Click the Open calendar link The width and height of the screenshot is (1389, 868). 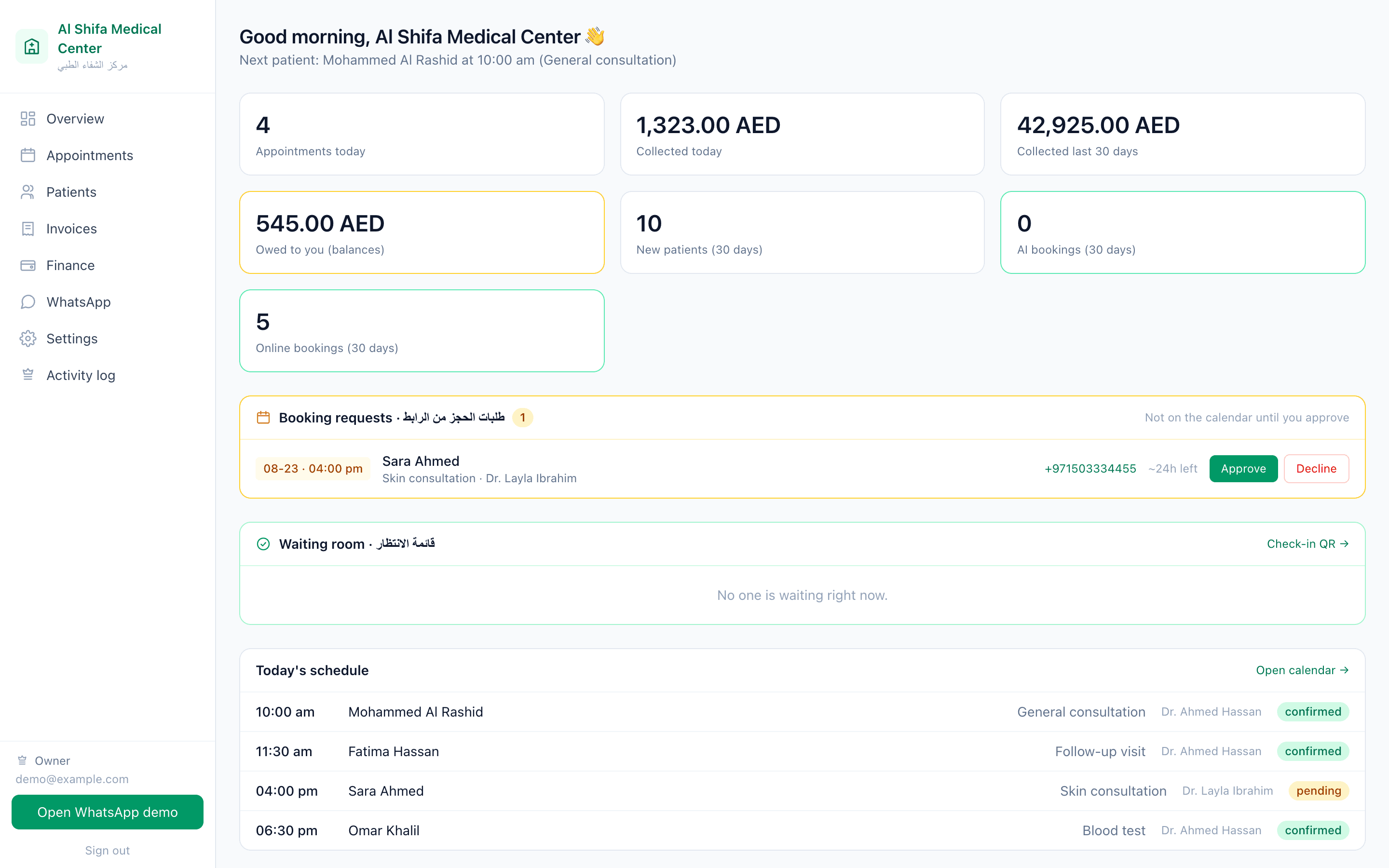pyautogui.click(x=1302, y=670)
